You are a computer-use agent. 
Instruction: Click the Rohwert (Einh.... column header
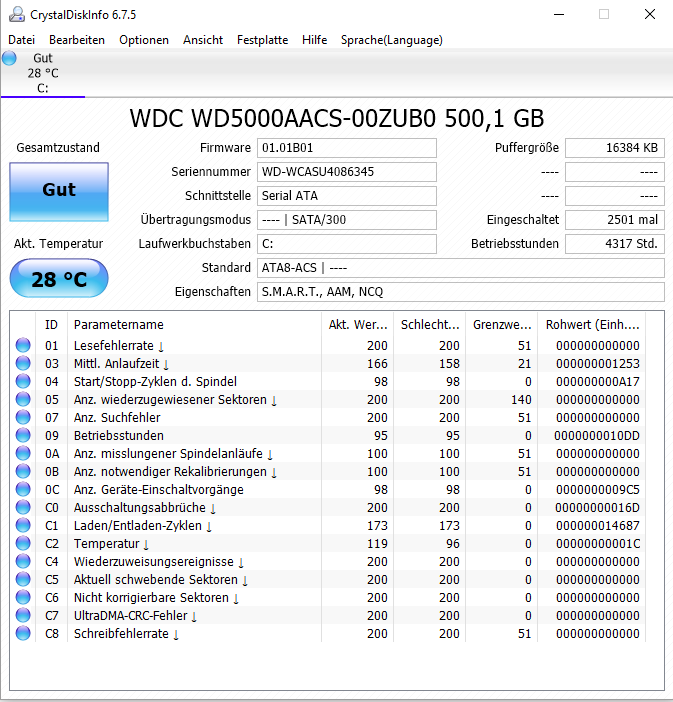pyautogui.click(x=592, y=325)
